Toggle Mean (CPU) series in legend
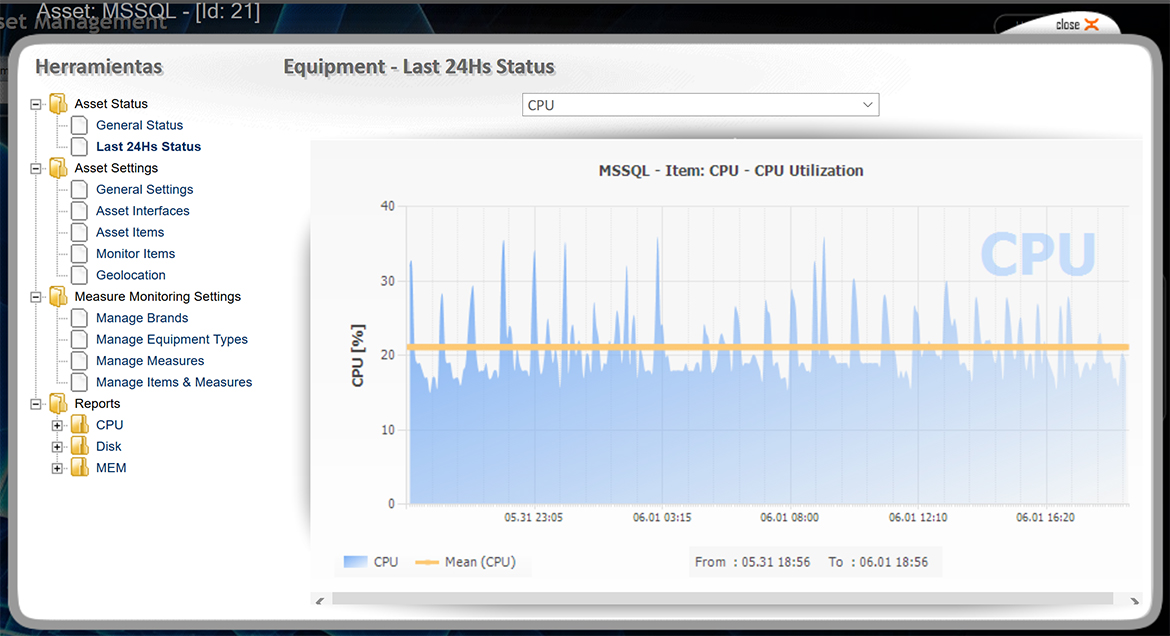The image size is (1170, 636). [466, 562]
